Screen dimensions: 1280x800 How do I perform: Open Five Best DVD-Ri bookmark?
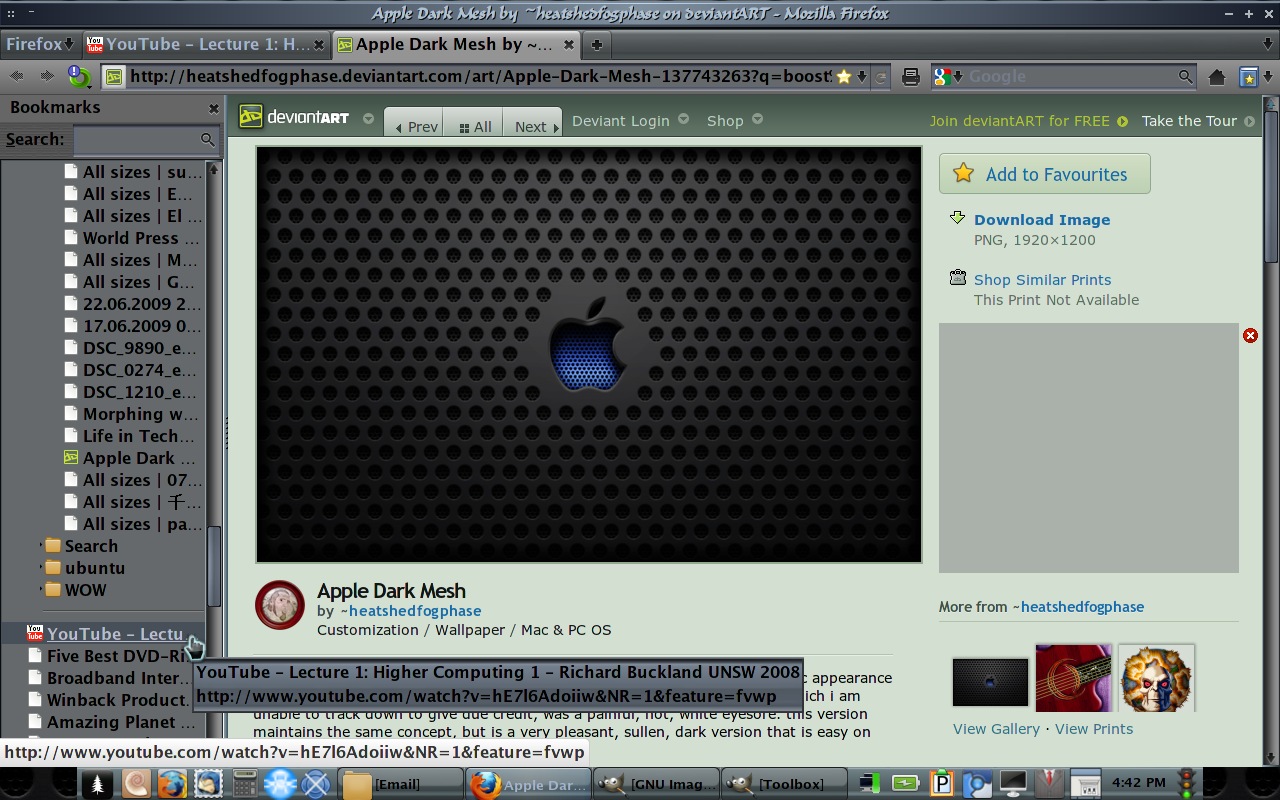point(108,656)
